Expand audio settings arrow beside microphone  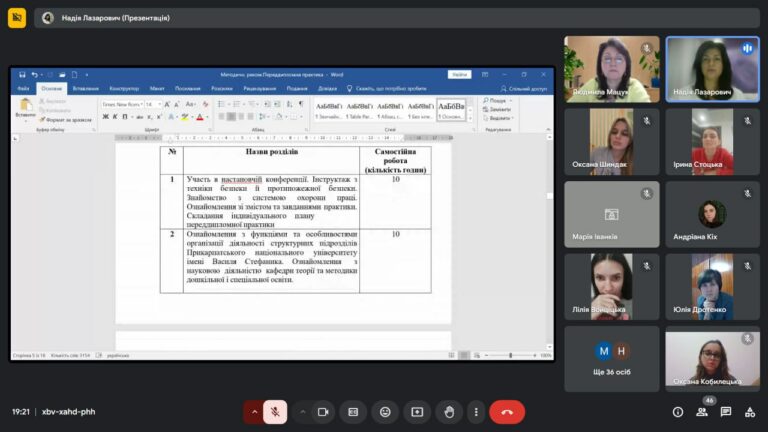[x=254, y=412]
